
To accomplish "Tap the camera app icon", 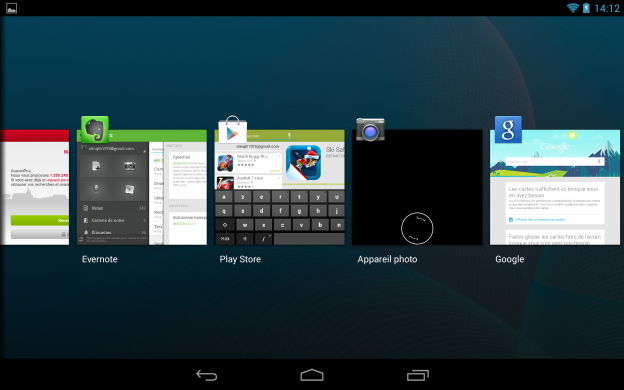I will tap(370, 129).
